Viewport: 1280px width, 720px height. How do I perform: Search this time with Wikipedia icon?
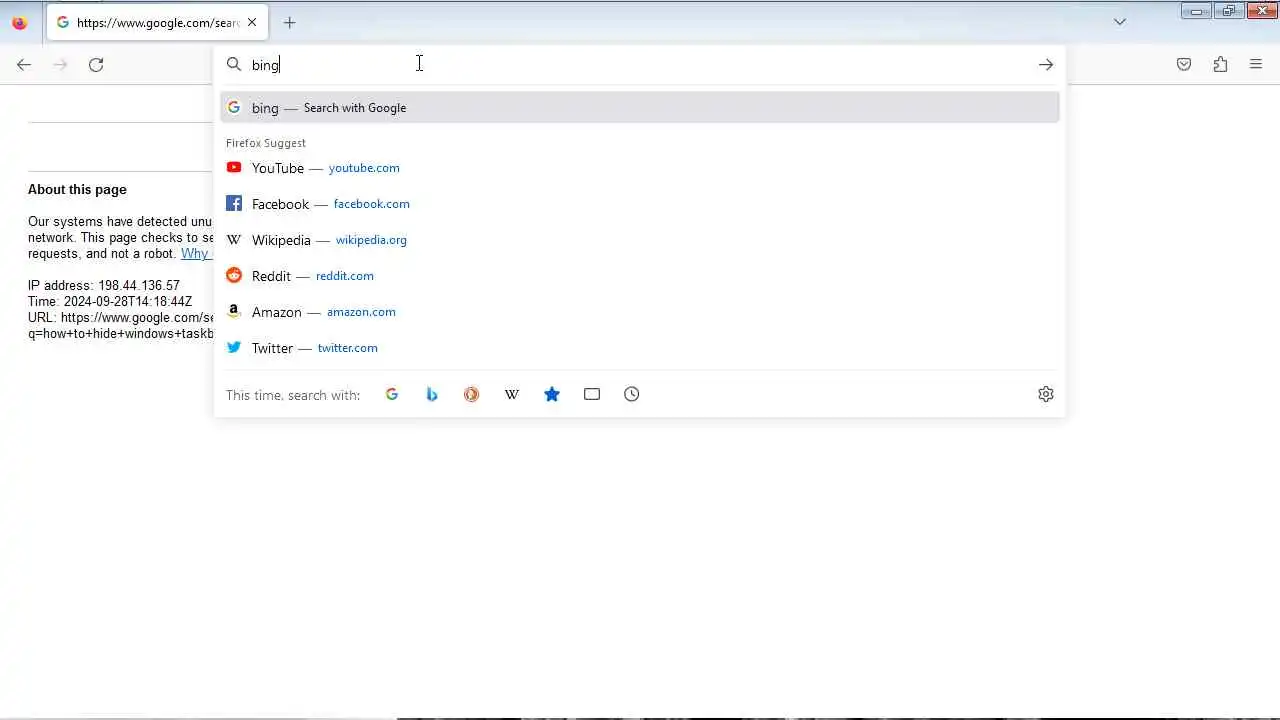(512, 394)
